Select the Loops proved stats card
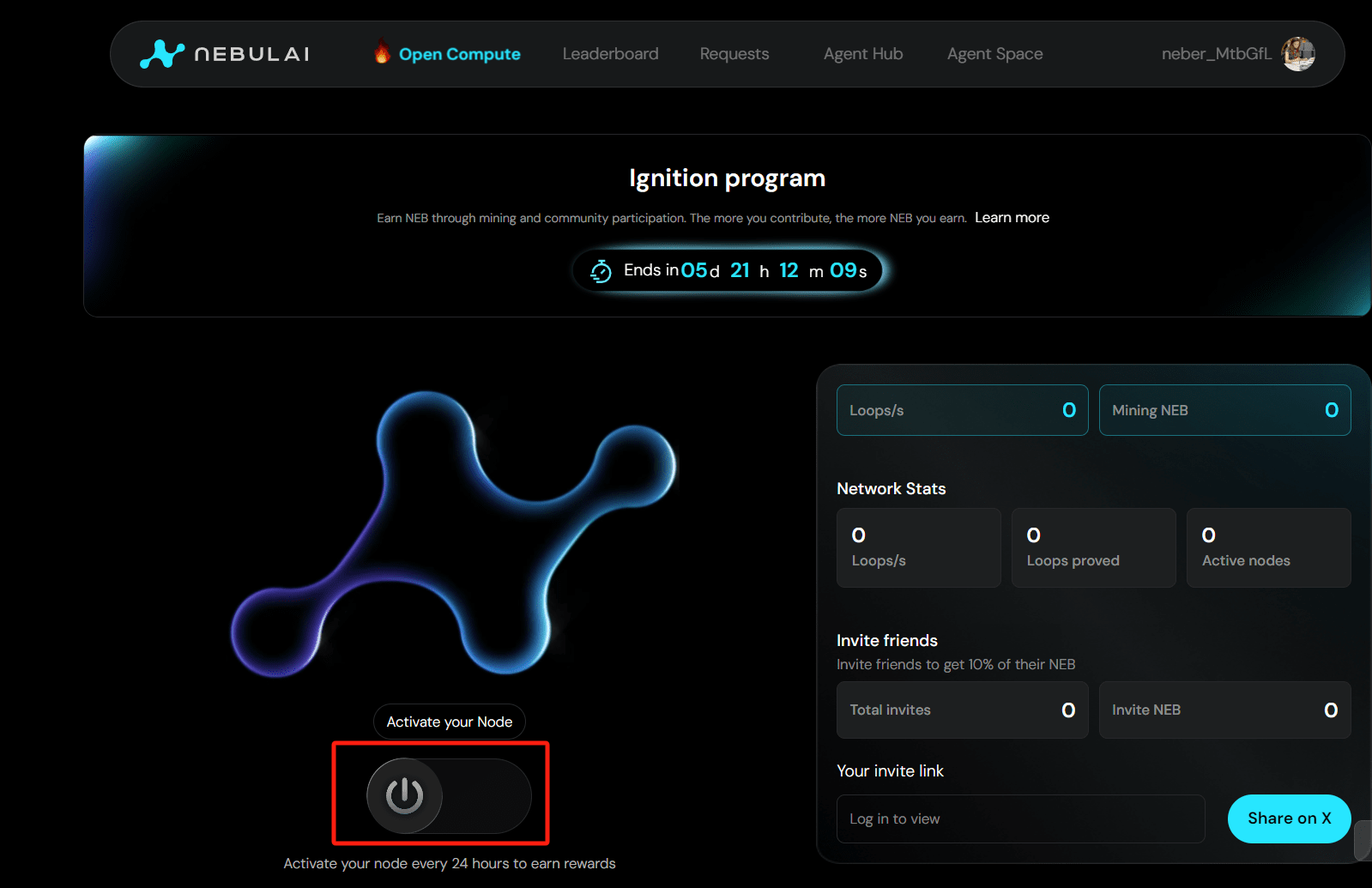 coord(1093,547)
